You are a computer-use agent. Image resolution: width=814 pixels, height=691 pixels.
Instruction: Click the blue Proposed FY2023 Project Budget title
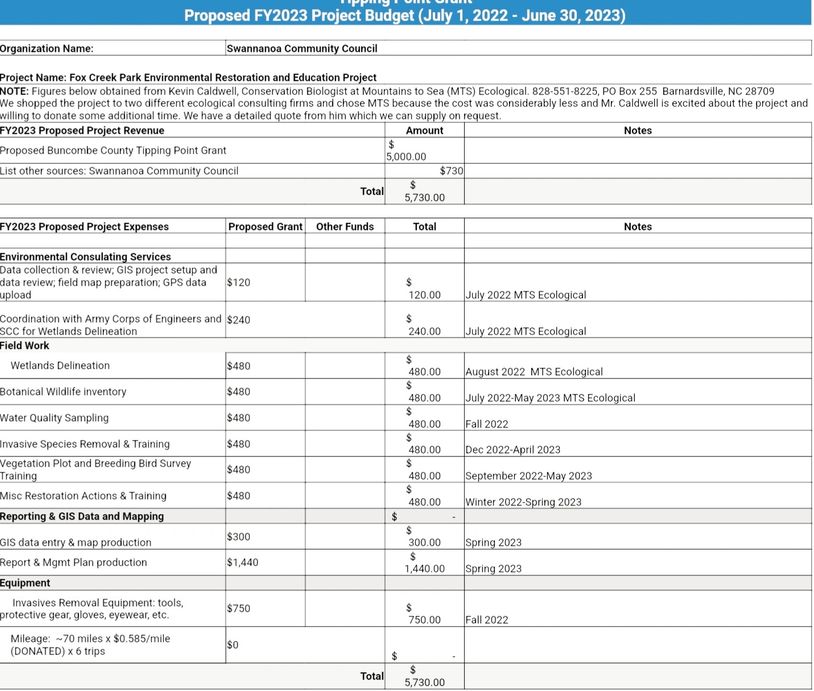405,15
